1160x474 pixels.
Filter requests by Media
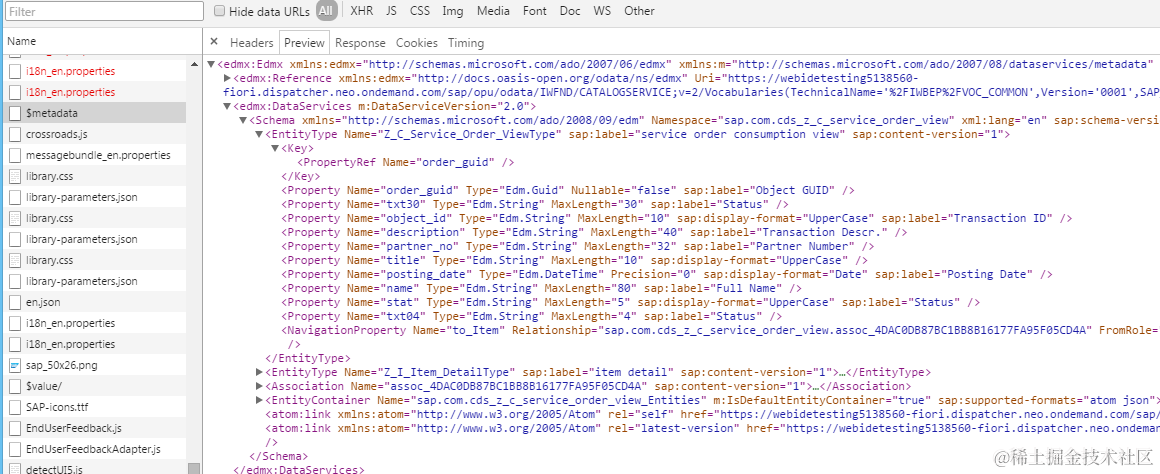(493, 11)
